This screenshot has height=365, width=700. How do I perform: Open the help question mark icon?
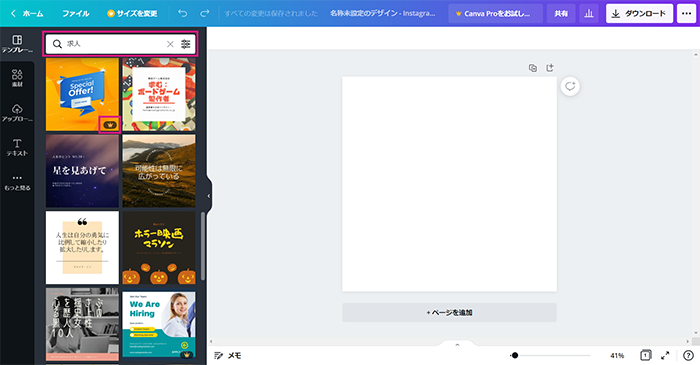pos(688,356)
